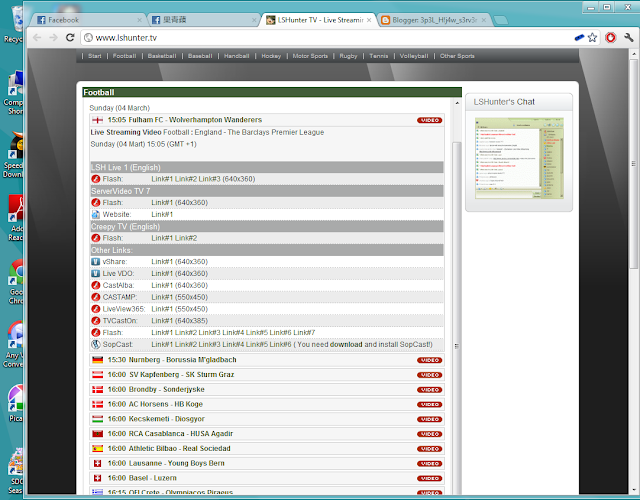Close the LSHunter TV tab

[369, 20]
